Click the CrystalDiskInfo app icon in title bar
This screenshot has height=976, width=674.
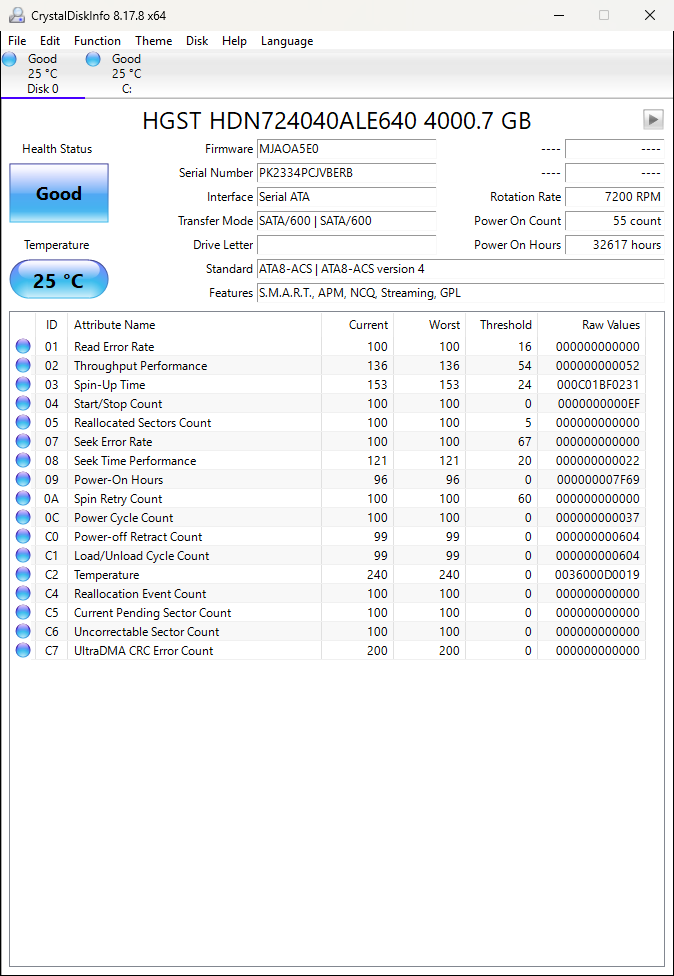16,15
